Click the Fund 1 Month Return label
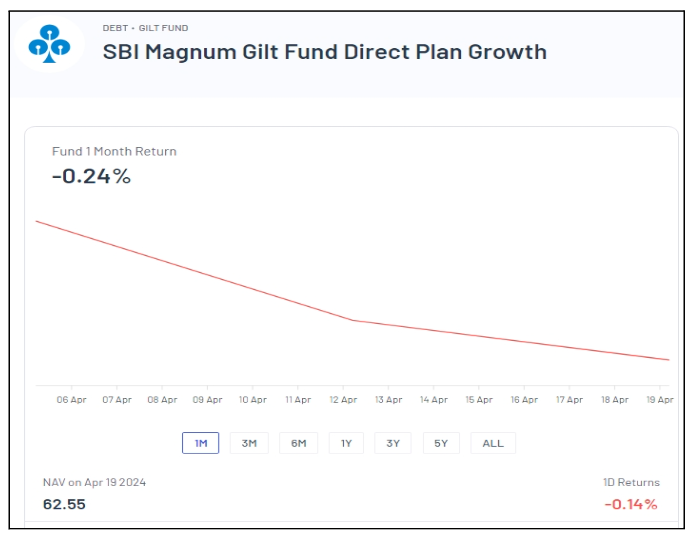Image resolution: width=696 pixels, height=540 pixels. 114,152
